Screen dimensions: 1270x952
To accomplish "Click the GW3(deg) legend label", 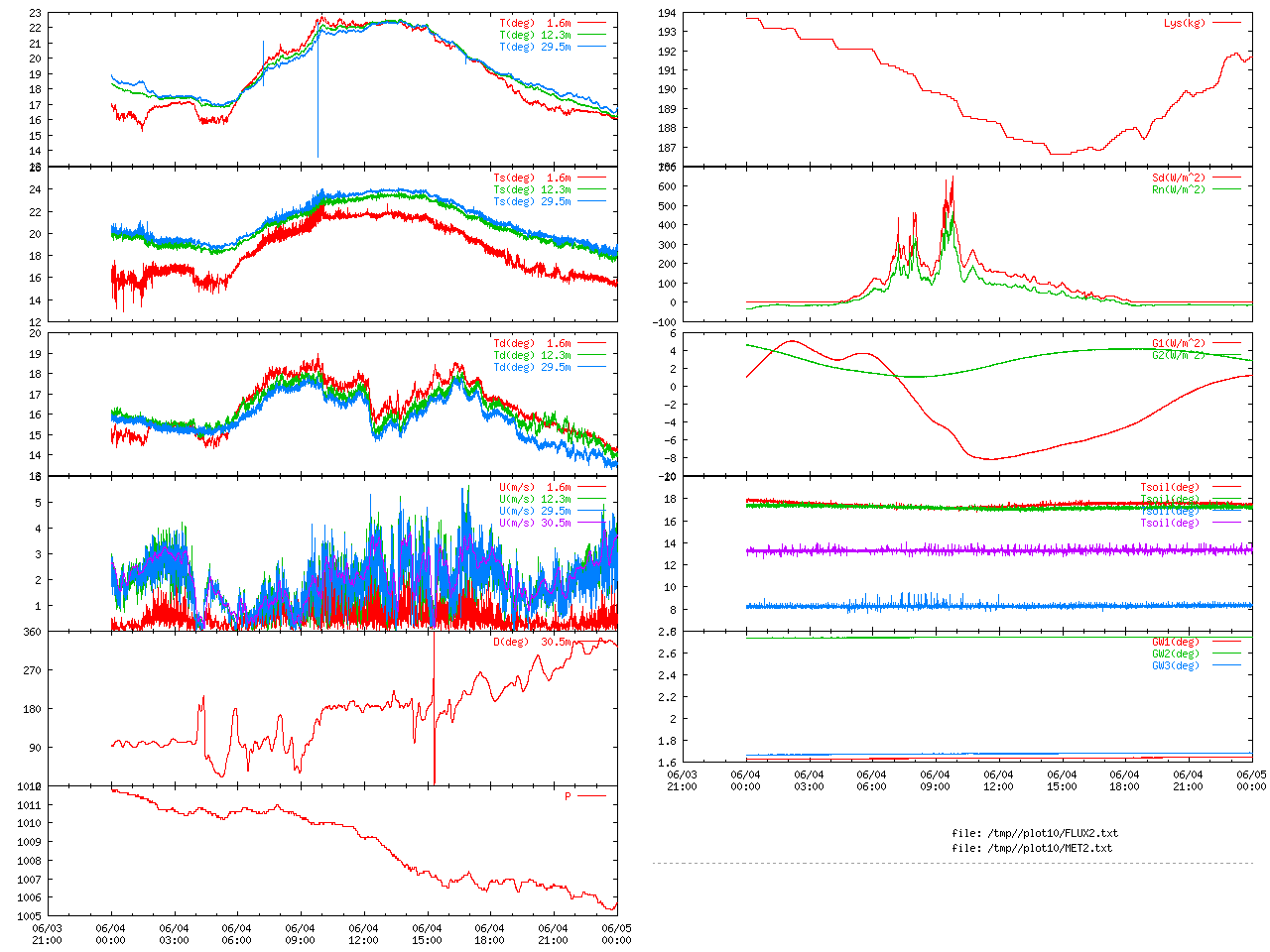I will click(x=1175, y=665).
